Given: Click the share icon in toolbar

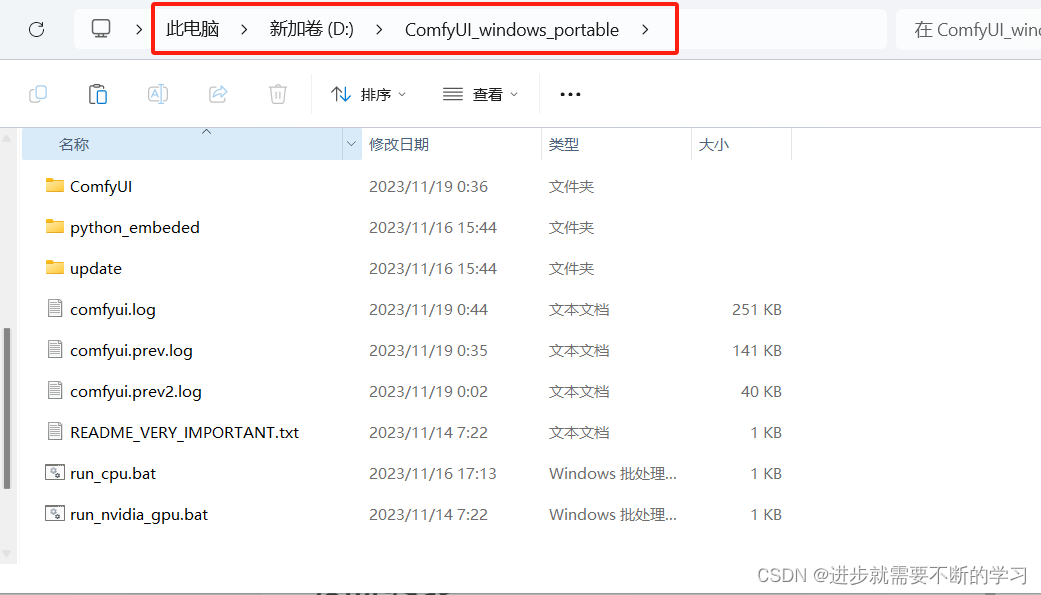Looking at the screenshot, I should [x=218, y=94].
